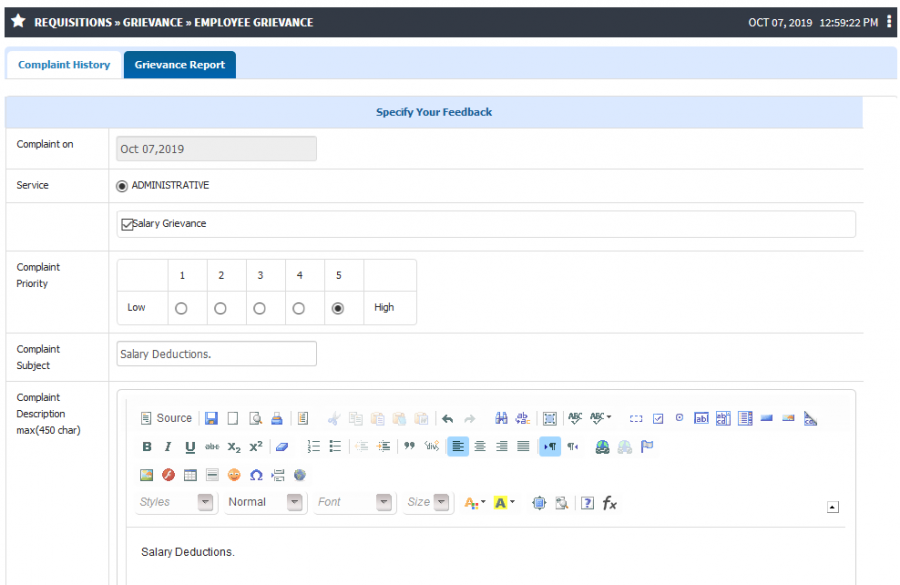Open the Normal paragraph format dropdown
900x585 pixels.
point(264,502)
